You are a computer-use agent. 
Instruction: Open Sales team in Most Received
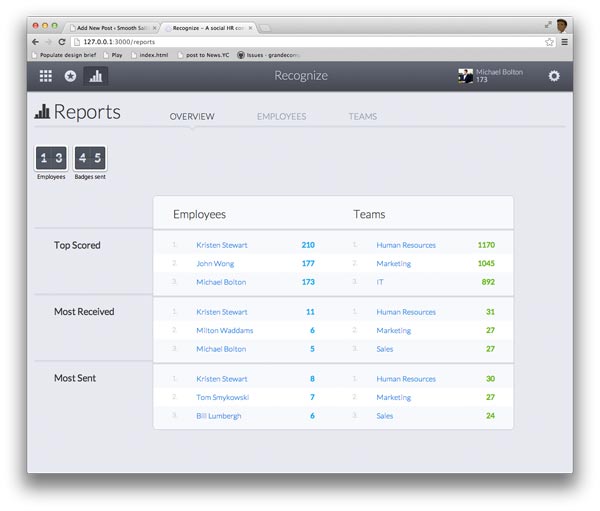385,349
